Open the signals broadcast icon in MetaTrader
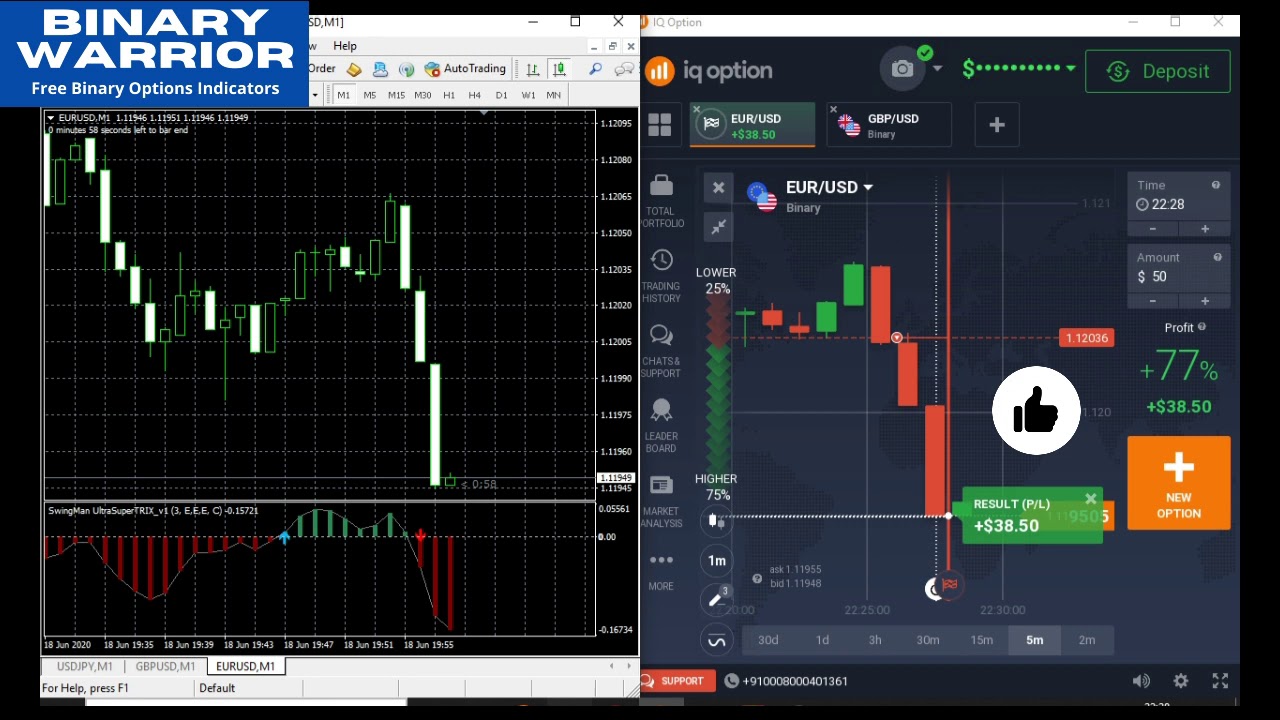The image size is (1280, 720). (x=406, y=69)
